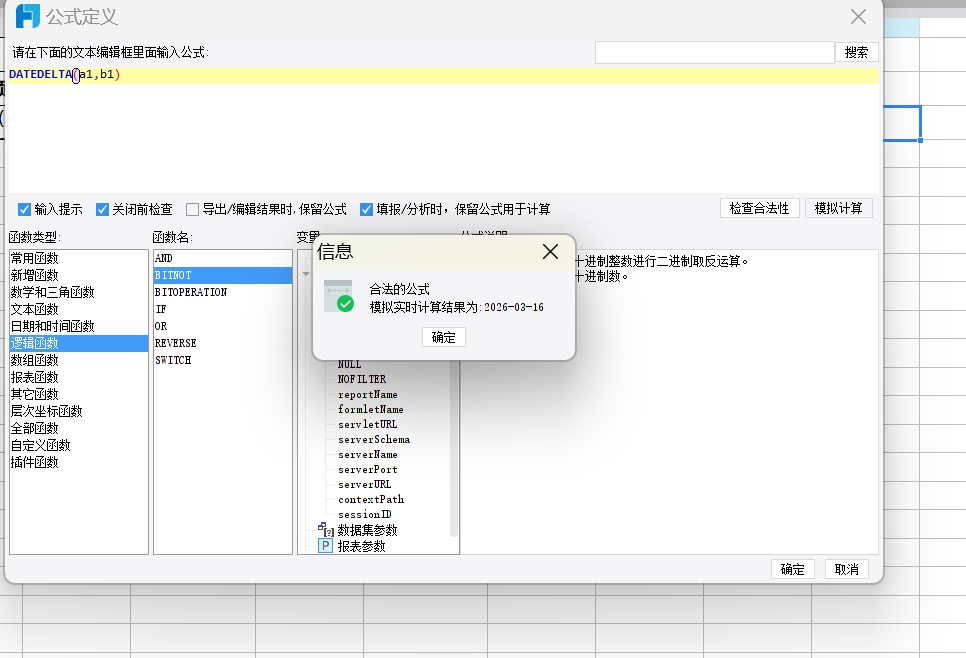Screen dimensions: 966x658
Task: Click inside the formula text editor
Action: 444,131
